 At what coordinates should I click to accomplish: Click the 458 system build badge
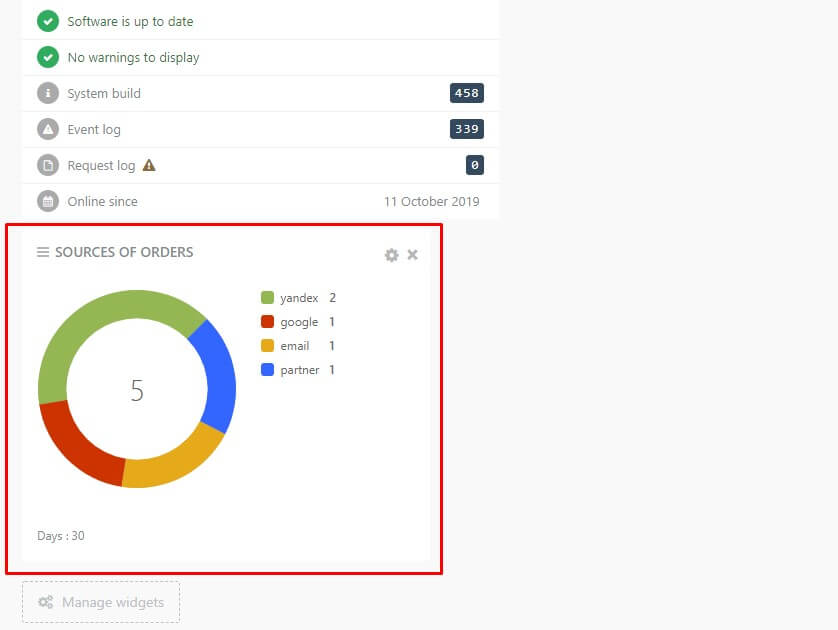(x=467, y=93)
